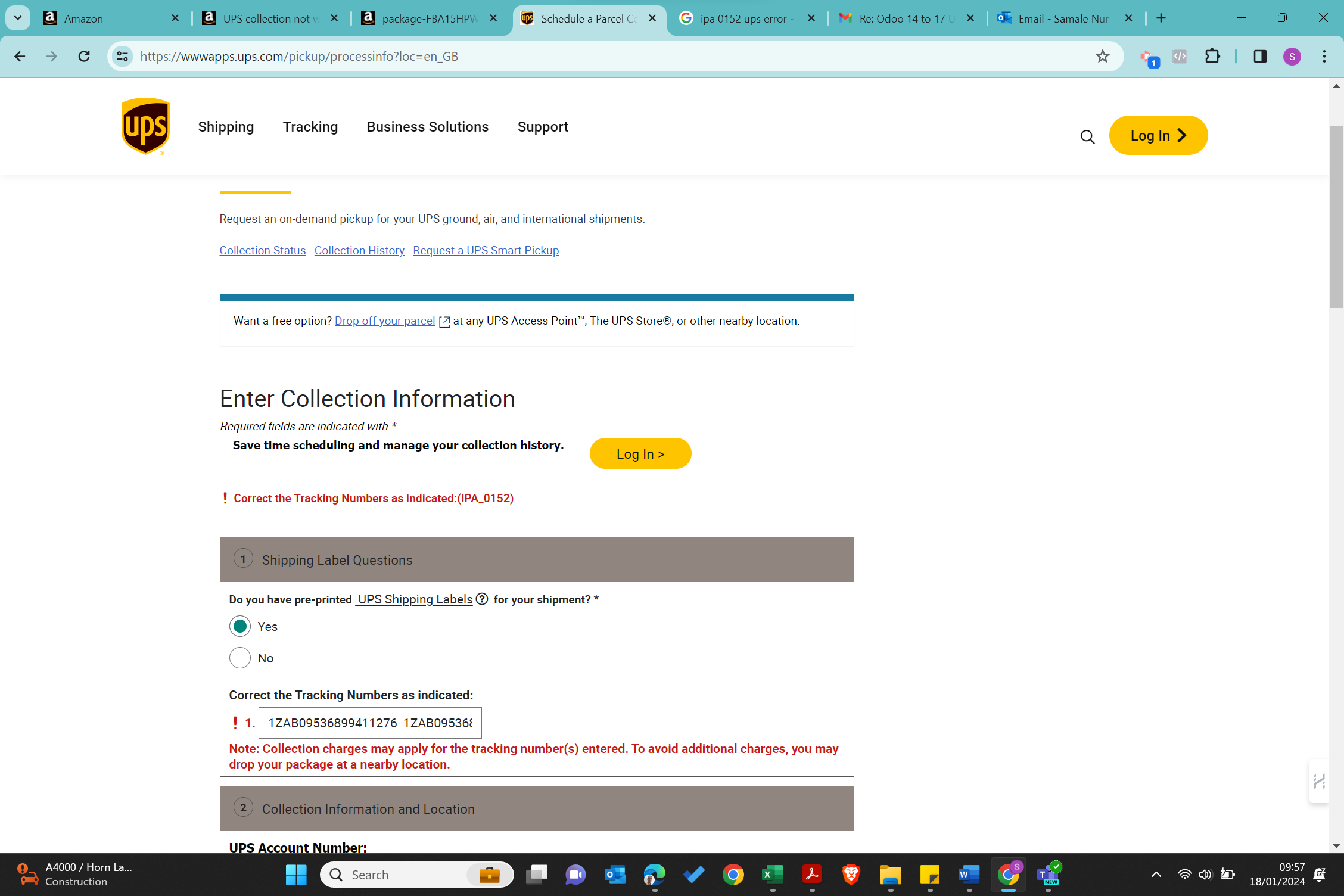Open the volume control in system tray
Screen dimensions: 1344x896
(x=1205, y=875)
